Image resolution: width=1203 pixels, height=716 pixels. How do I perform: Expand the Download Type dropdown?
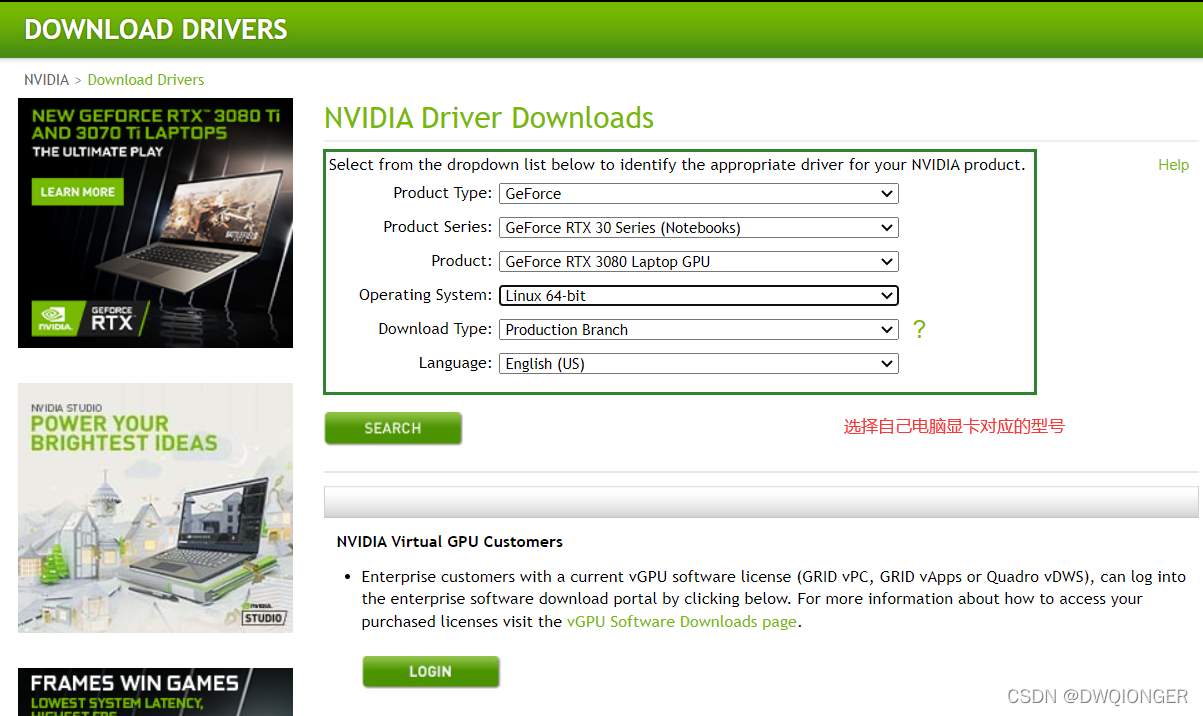click(x=698, y=330)
